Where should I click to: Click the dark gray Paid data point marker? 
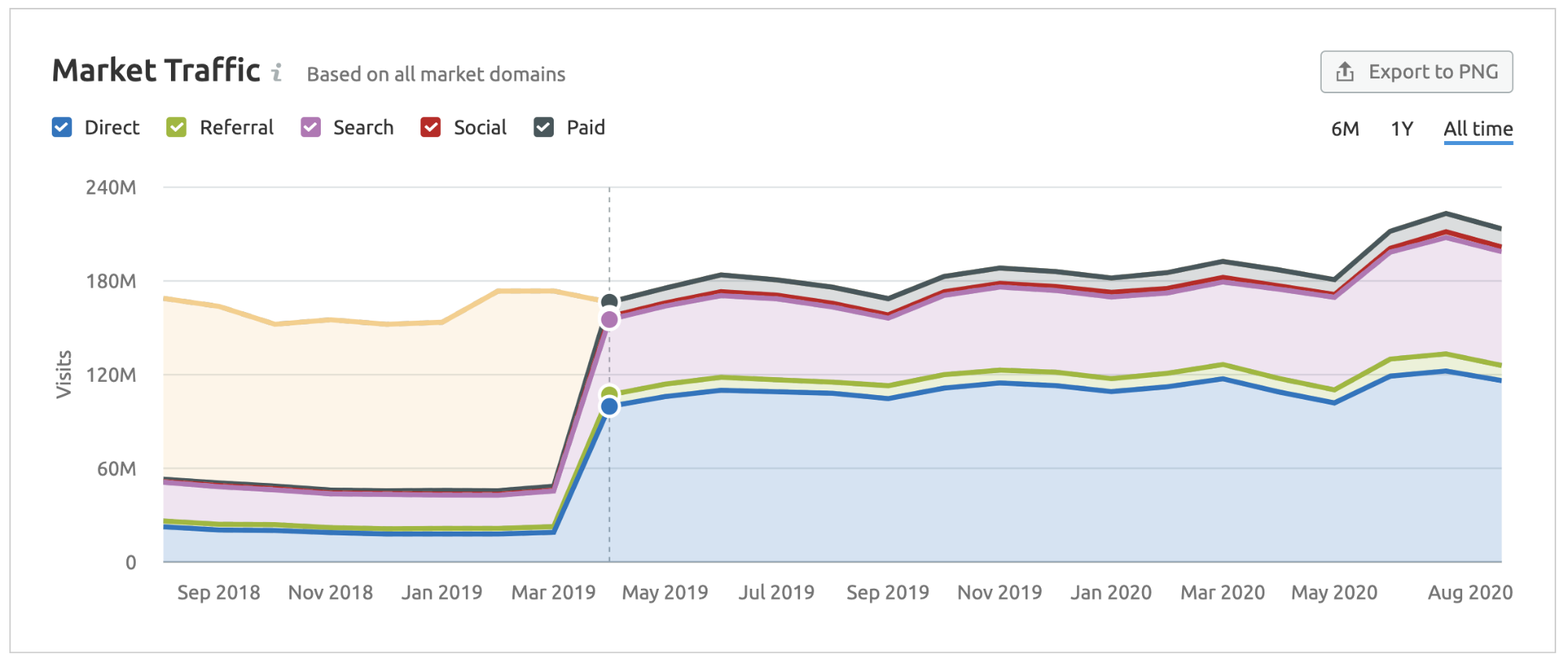pos(609,301)
